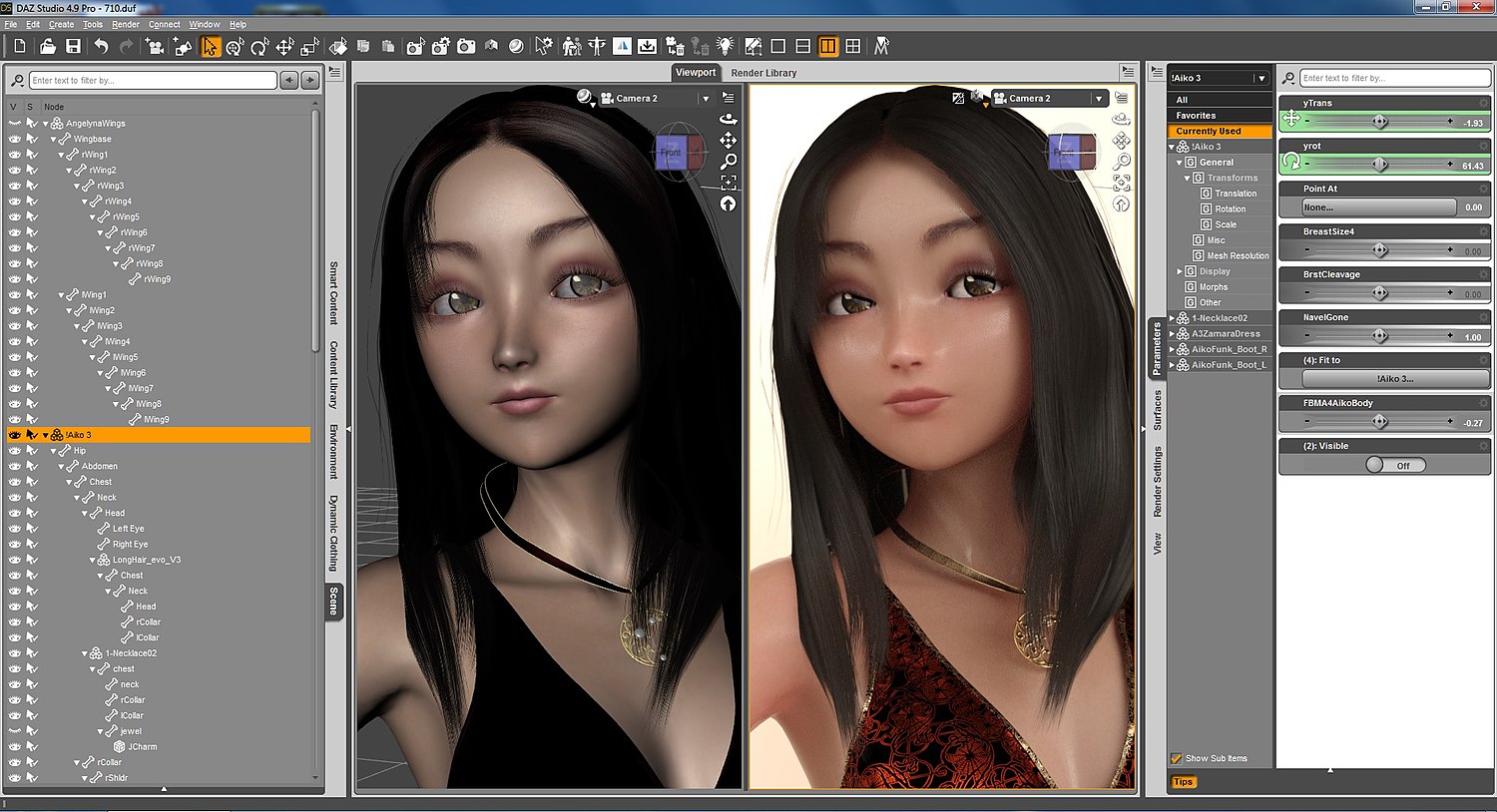
Task: Open the Render menu
Action: coord(125,24)
